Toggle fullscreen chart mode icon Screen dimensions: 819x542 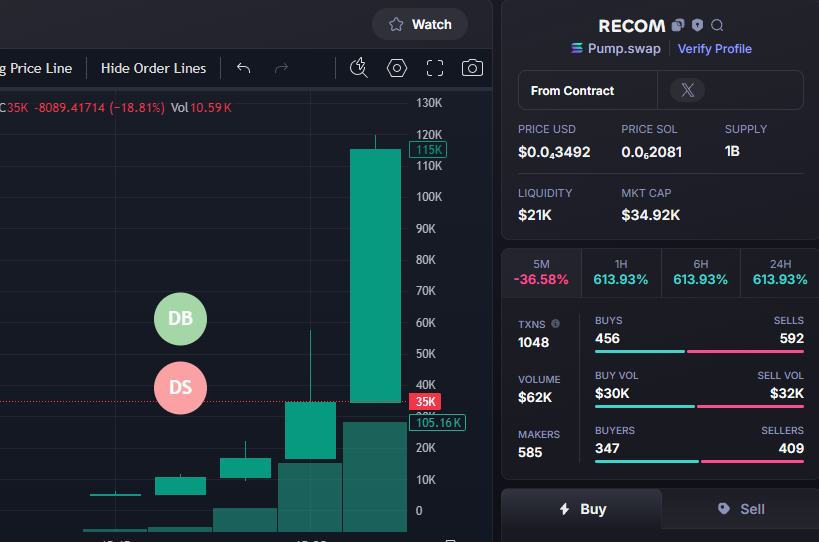(x=435, y=68)
